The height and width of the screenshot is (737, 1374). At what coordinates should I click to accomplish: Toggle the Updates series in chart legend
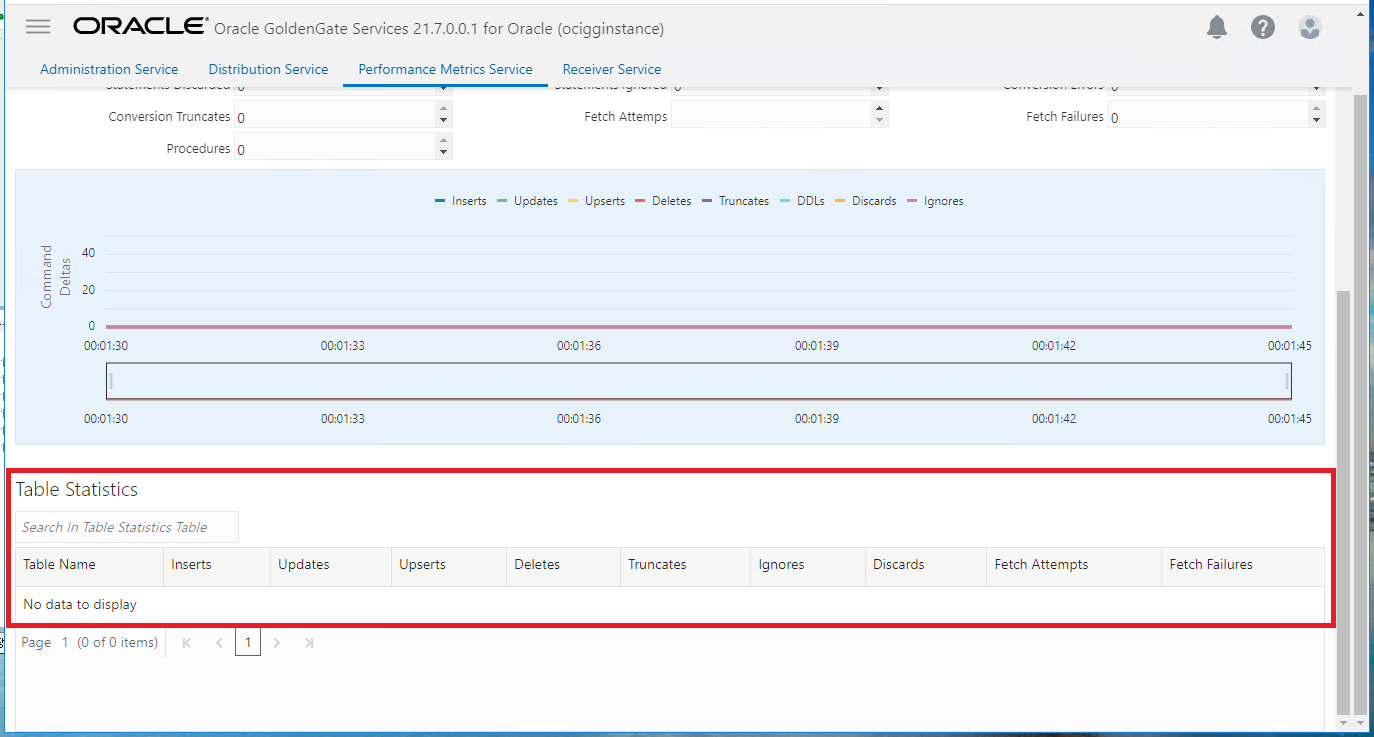coord(527,201)
